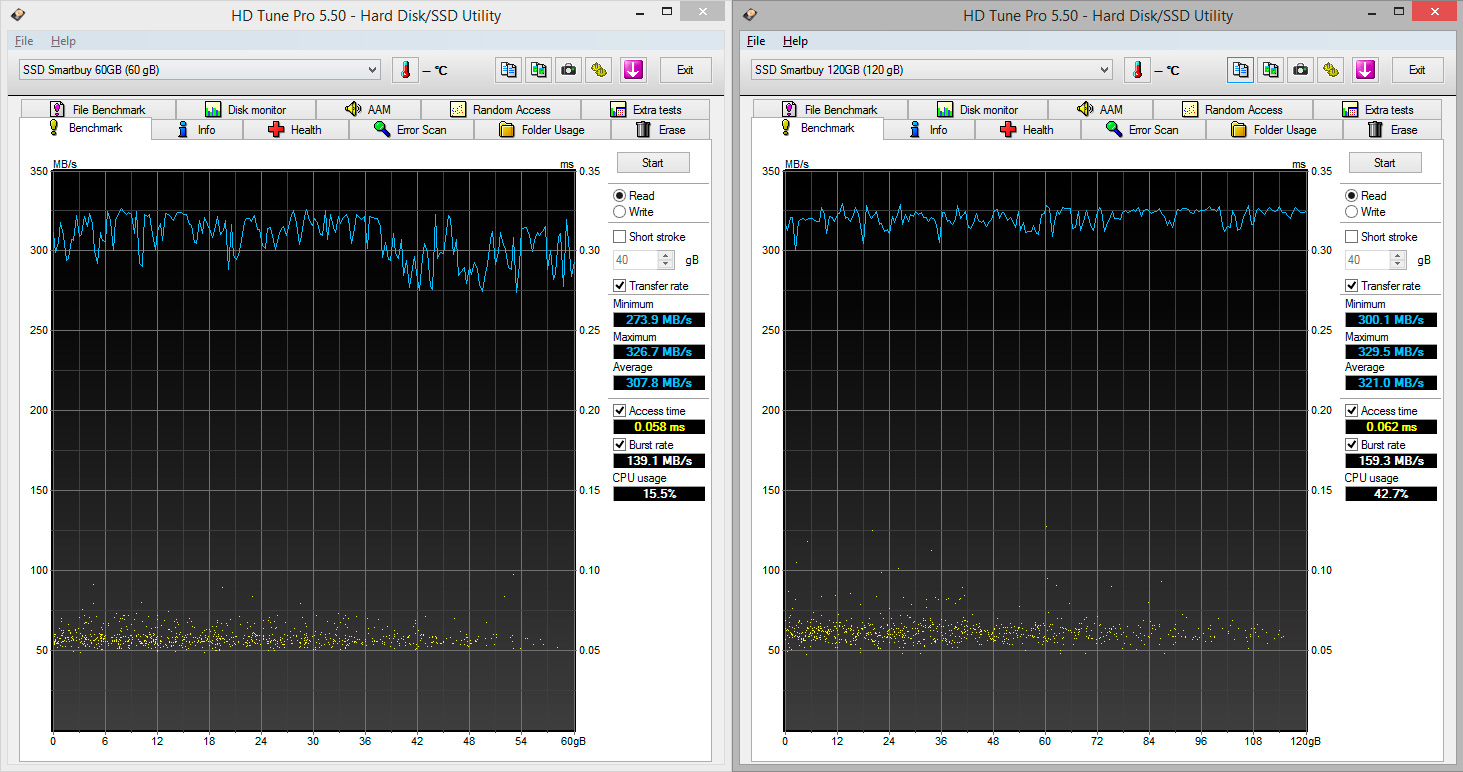This screenshot has height=772, width=1463.
Task: Click the camera save-screenshot icon in the 60GB window
Action: [x=568, y=70]
